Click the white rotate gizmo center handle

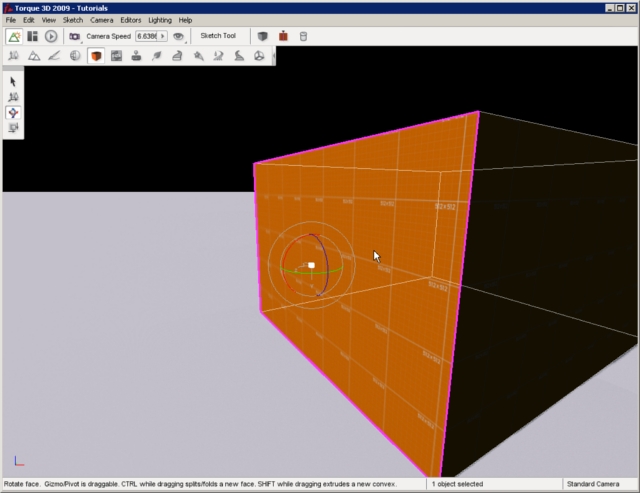[x=312, y=266]
